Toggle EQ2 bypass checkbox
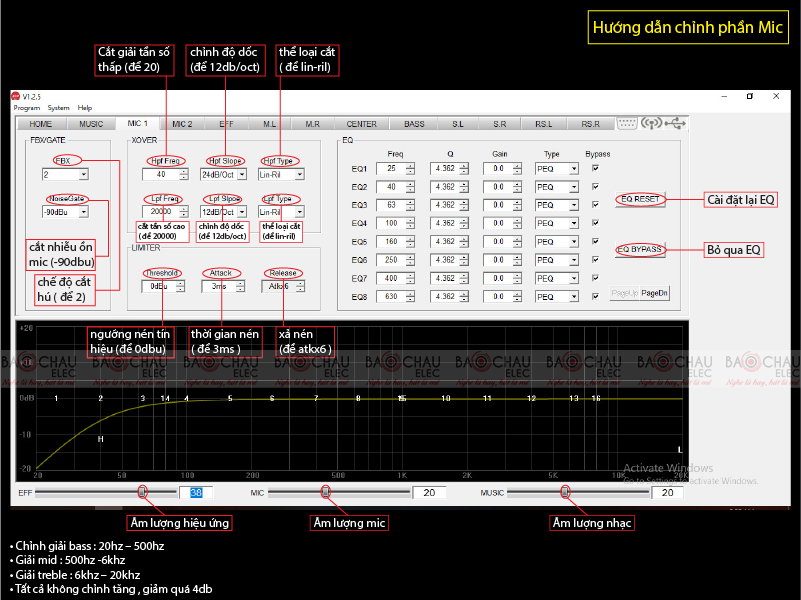The image size is (801, 600). point(595,186)
